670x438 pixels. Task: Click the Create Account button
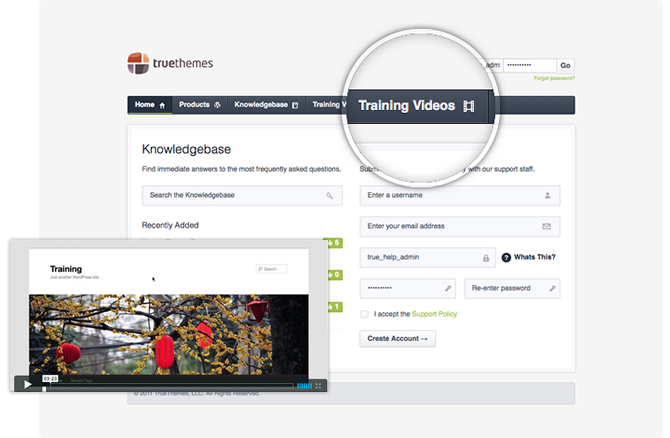pyautogui.click(x=397, y=338)
